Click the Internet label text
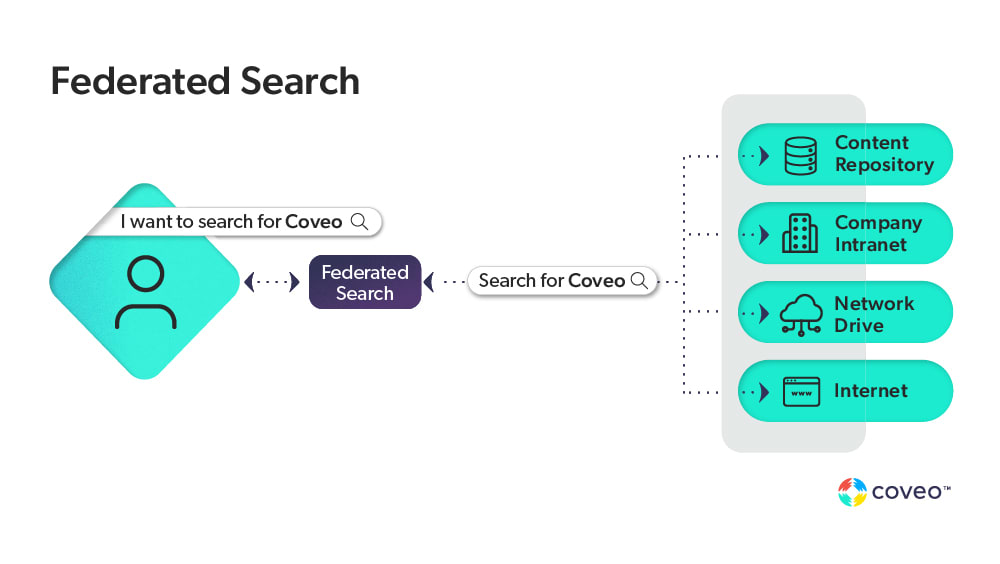Screen dimensions: 1000x564 point(870,391)
